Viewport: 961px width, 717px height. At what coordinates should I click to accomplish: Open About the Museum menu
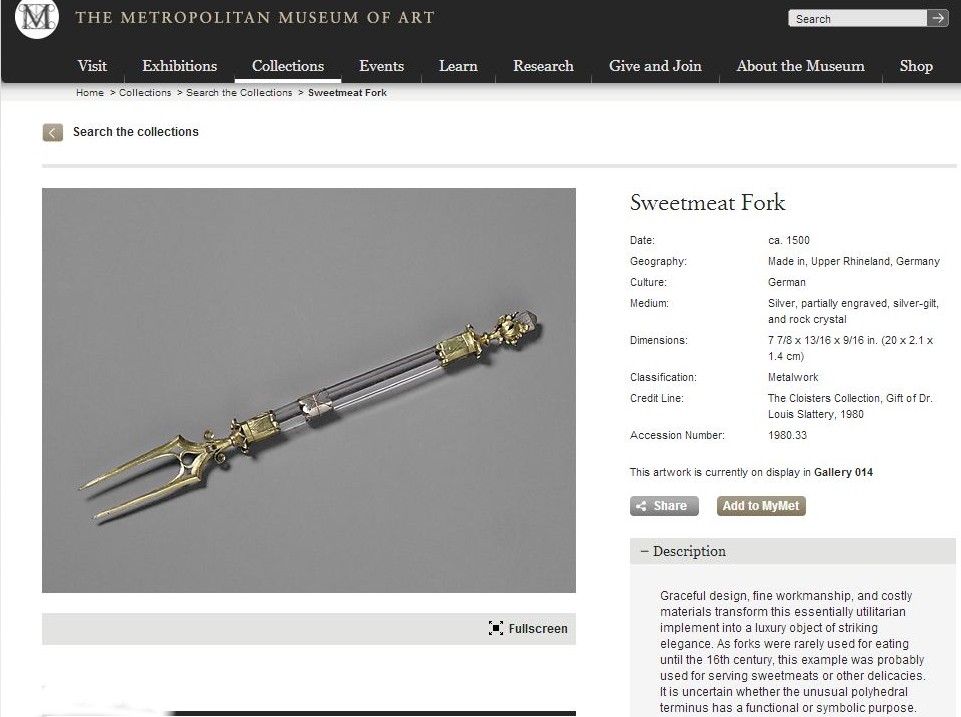point(800,66)
